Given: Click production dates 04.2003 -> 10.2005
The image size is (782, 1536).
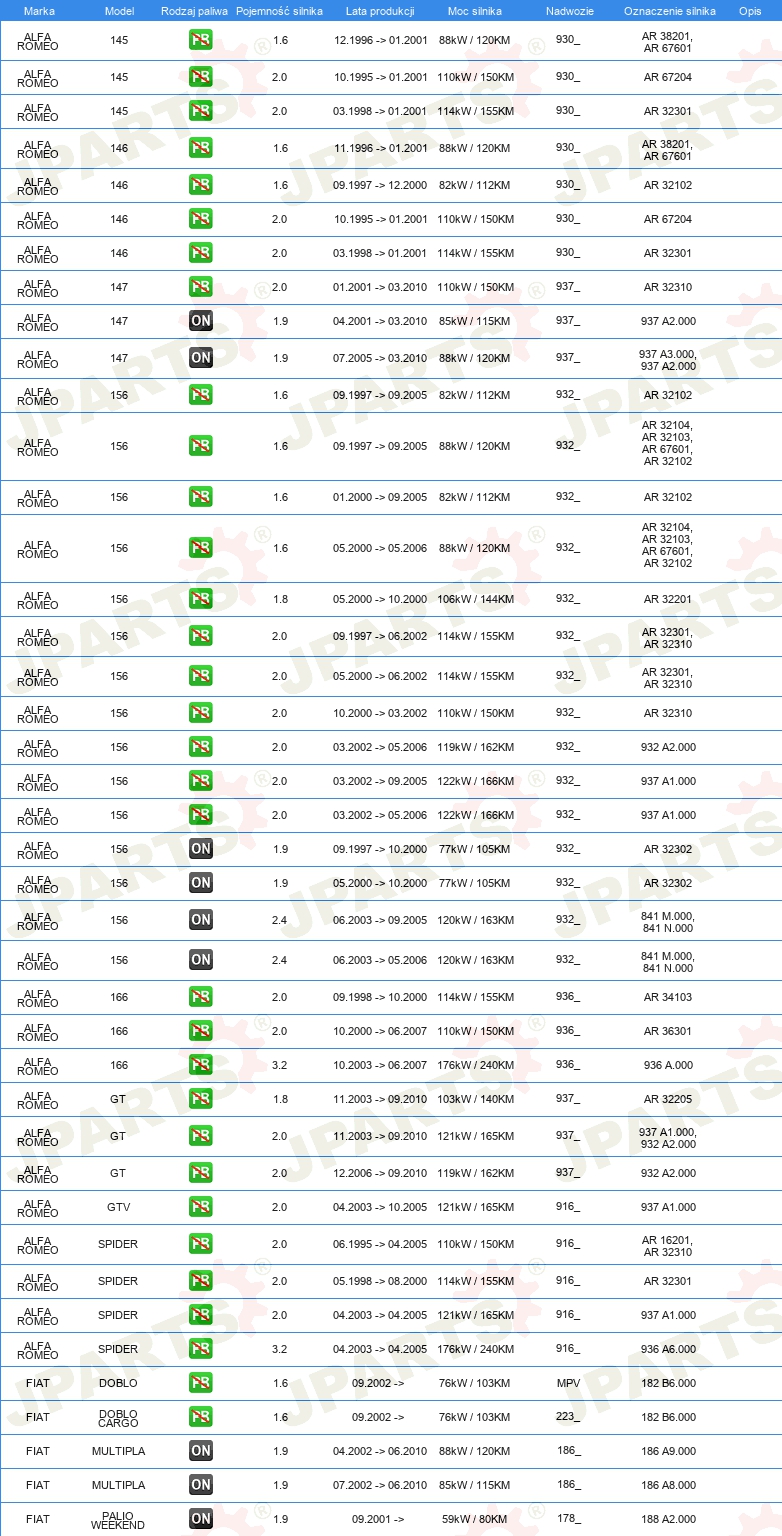Looking at the screenshot, I should tap(380, 1207).
